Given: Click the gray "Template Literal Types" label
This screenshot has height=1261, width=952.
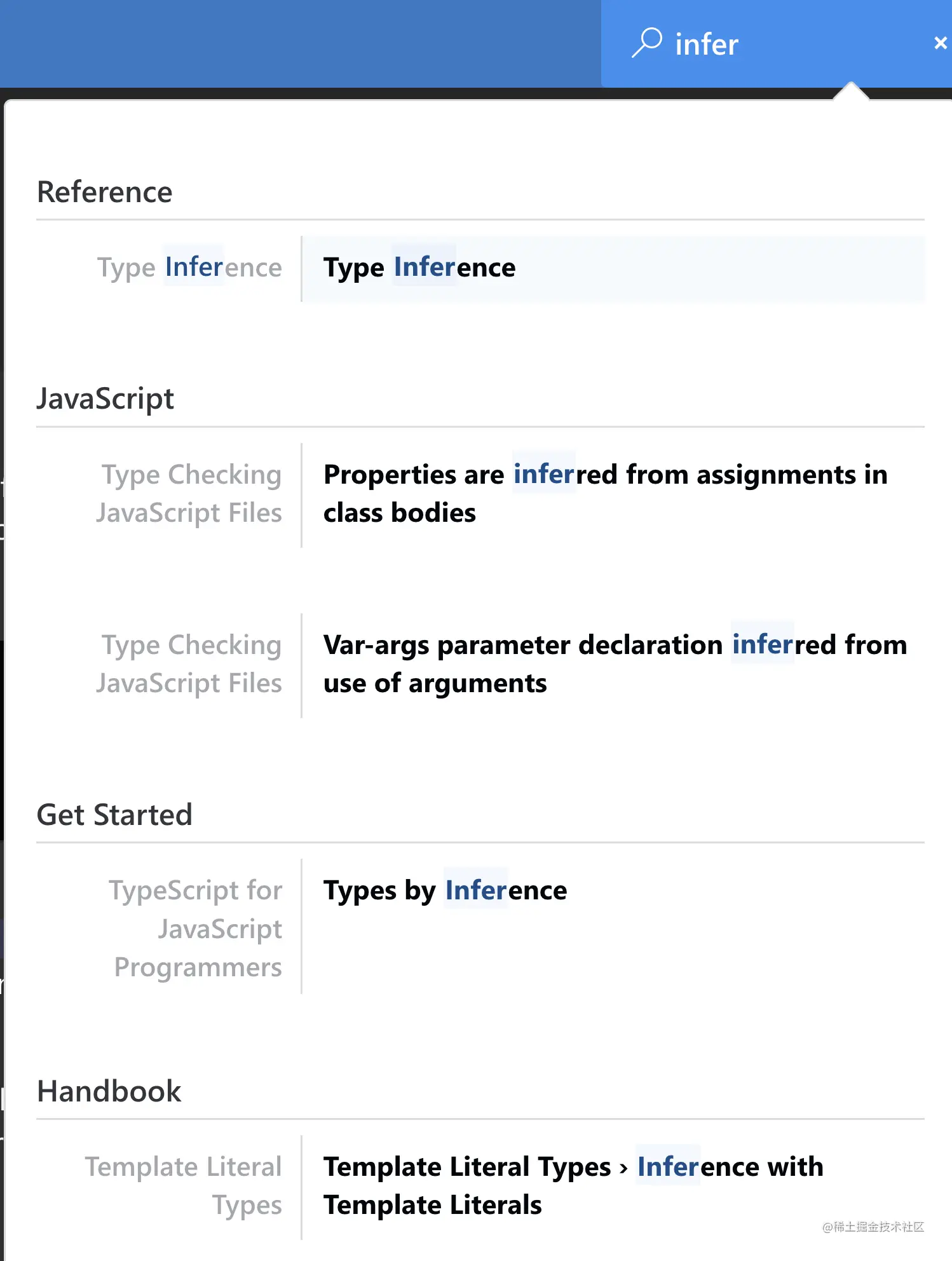Looking at the screenshot, I should [x=184, y=1186].
